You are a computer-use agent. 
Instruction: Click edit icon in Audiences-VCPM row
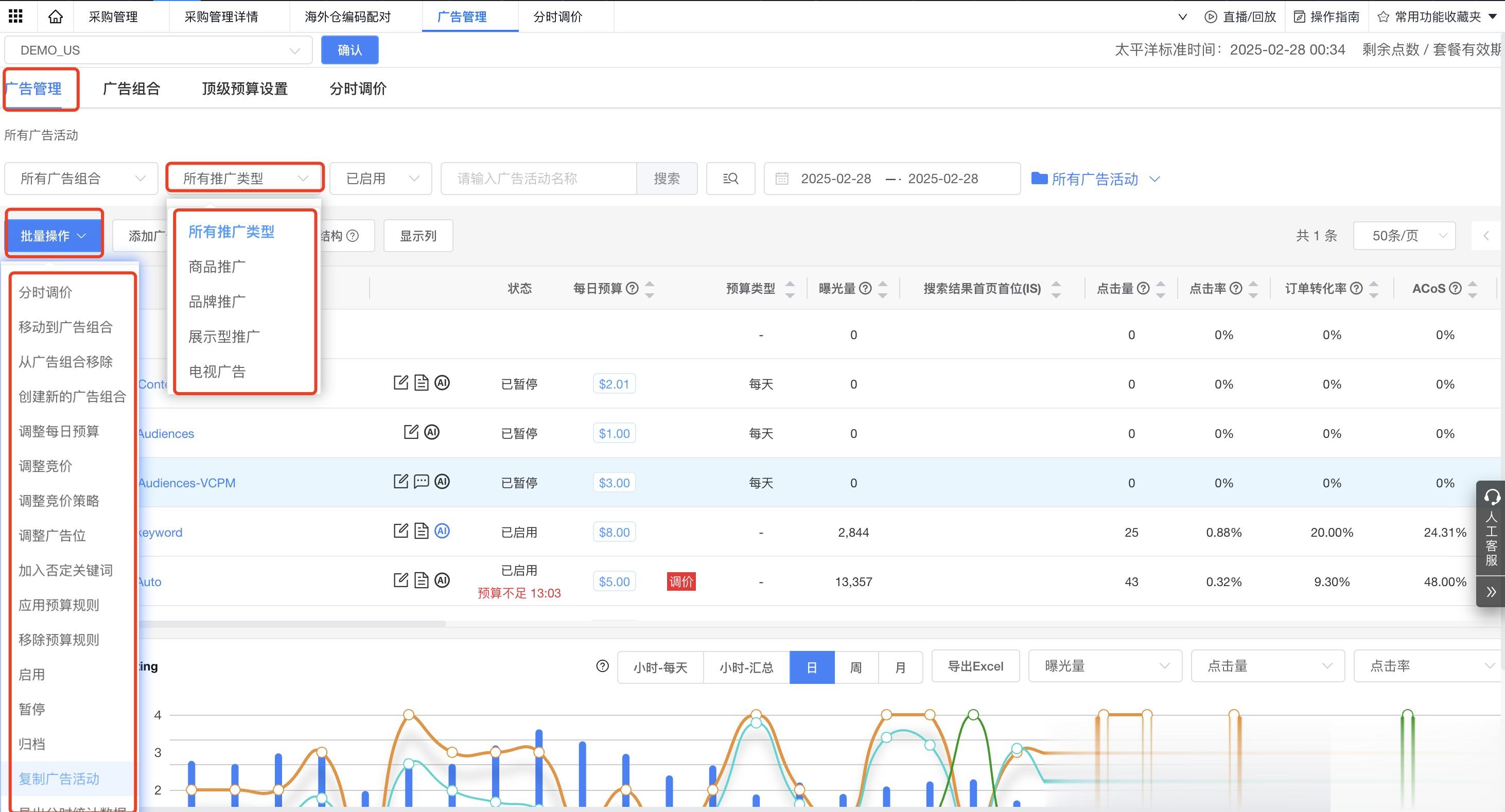[401, 481]
